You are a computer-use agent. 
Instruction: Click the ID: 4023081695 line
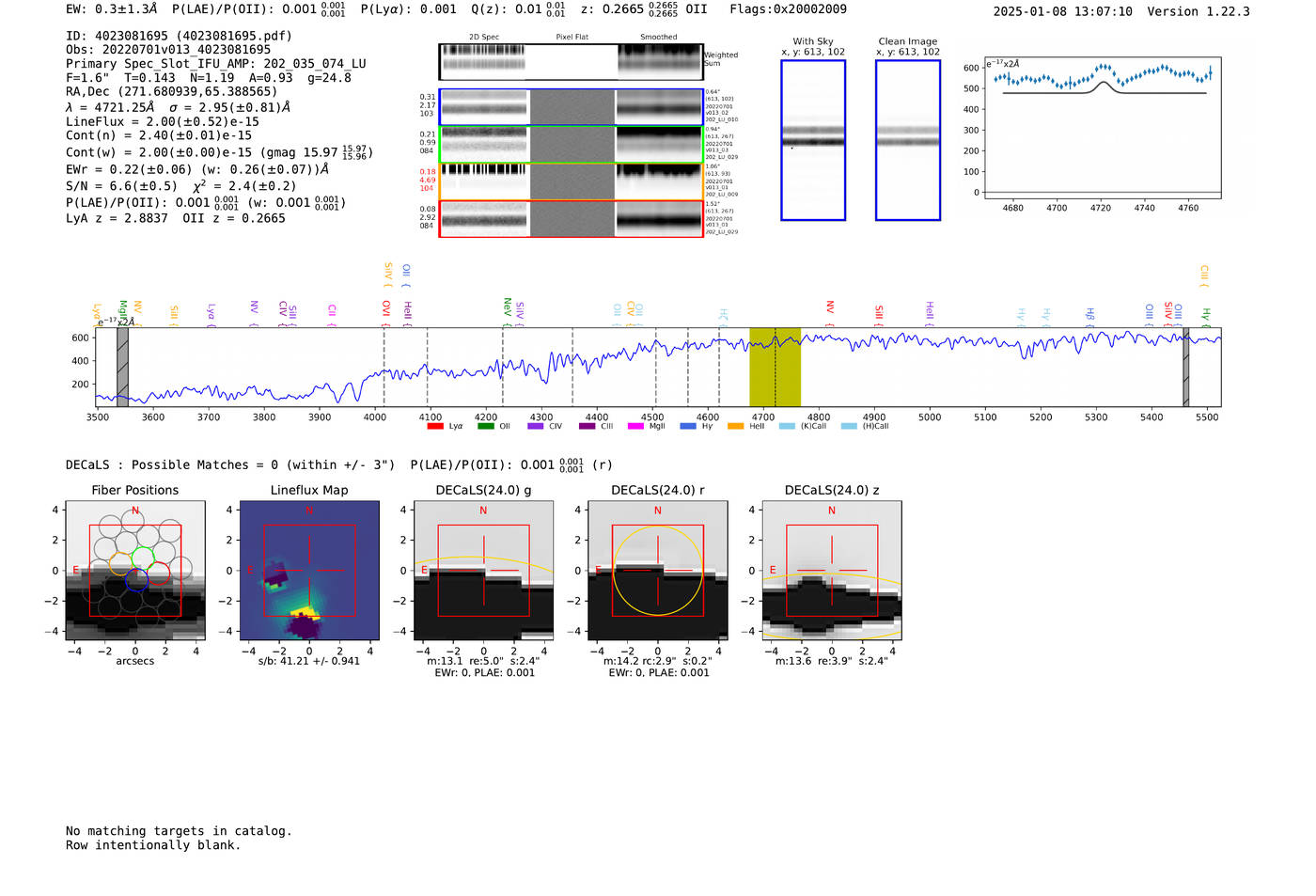click(x=179, y=36)
